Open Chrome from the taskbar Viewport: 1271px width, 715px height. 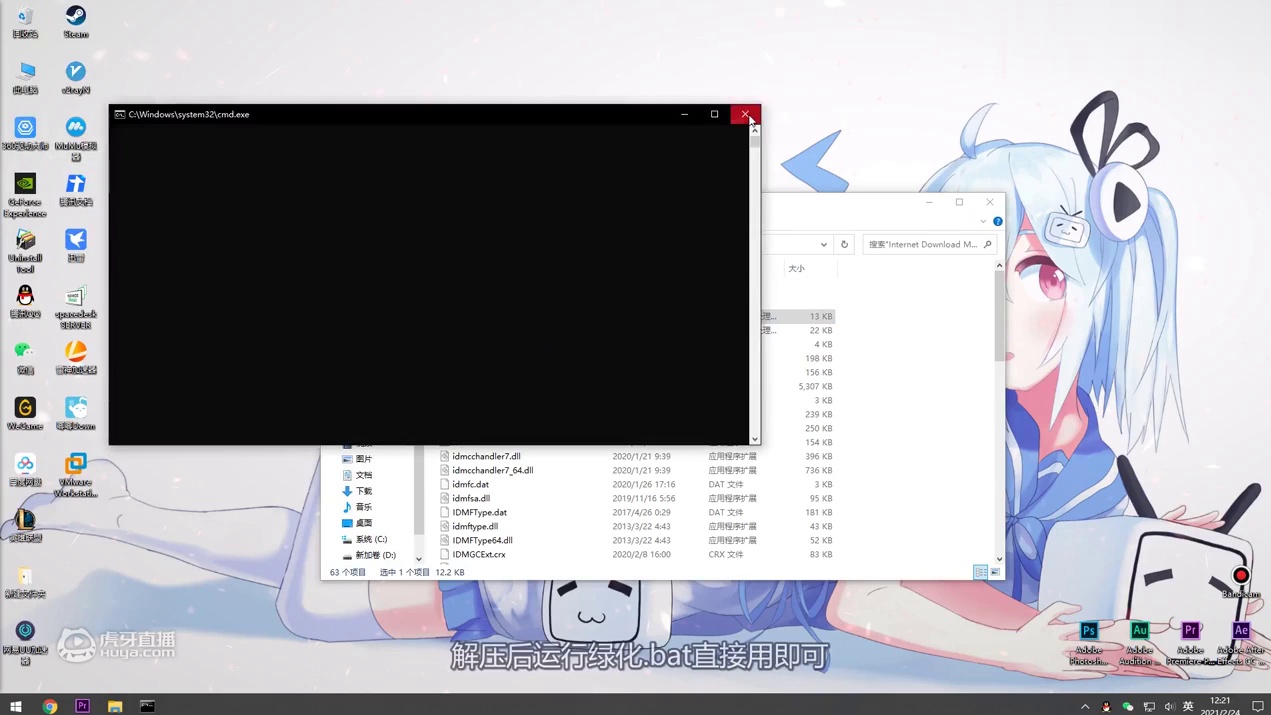coord(49,706)
